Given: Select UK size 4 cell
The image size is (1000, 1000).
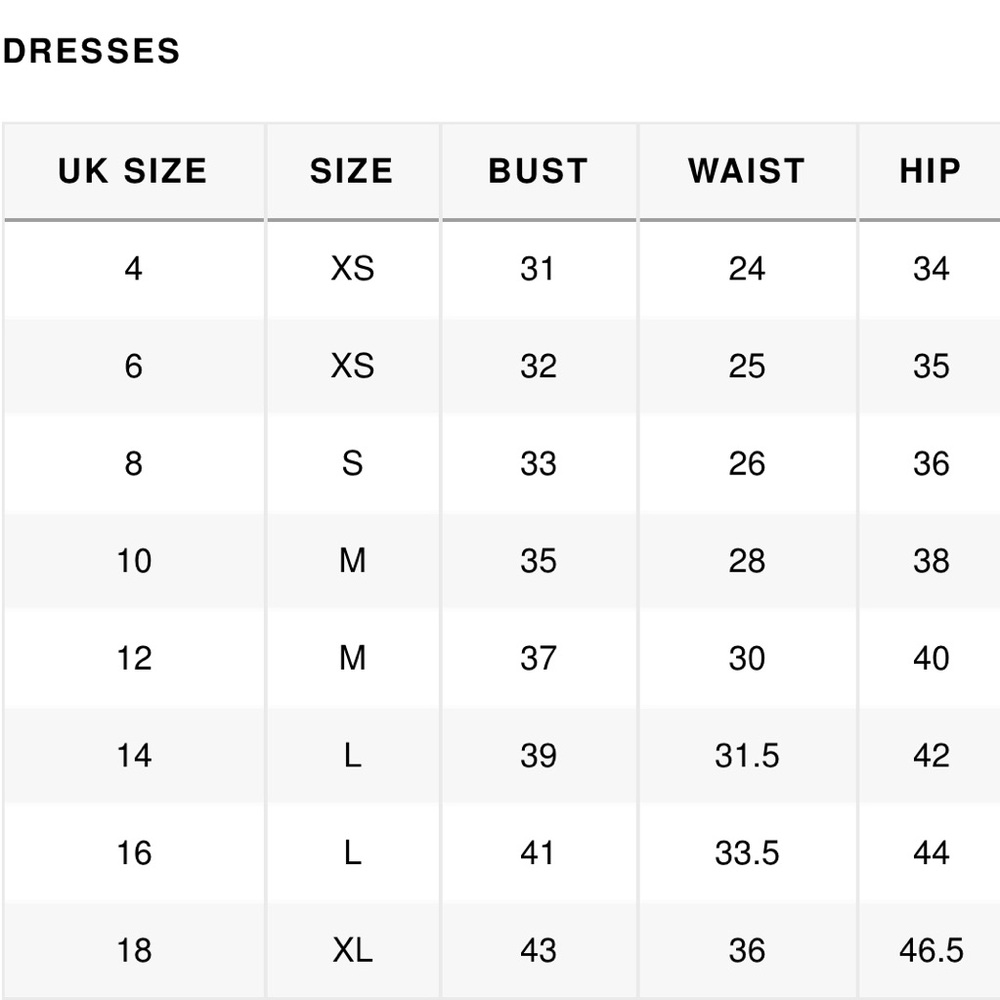Looking at the screenshot, I should point(133,268).
